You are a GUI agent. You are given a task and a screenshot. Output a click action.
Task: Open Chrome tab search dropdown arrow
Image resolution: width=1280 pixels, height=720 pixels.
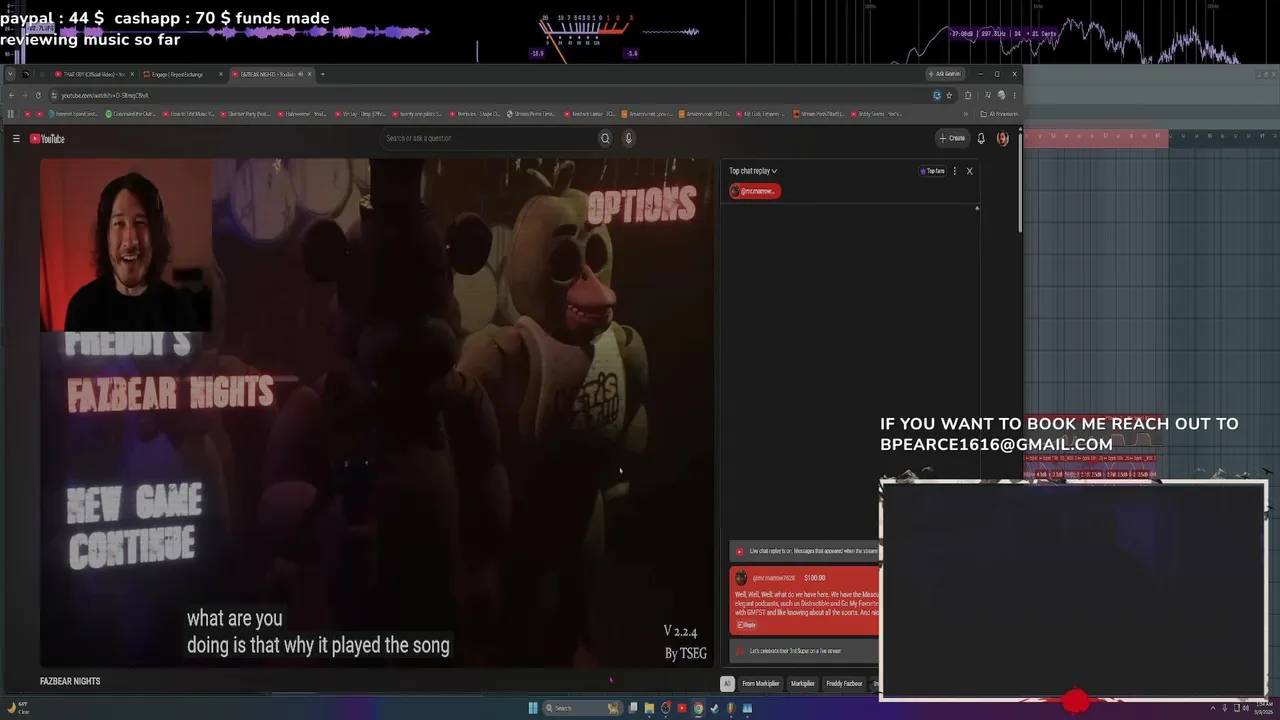click(9, 74)
